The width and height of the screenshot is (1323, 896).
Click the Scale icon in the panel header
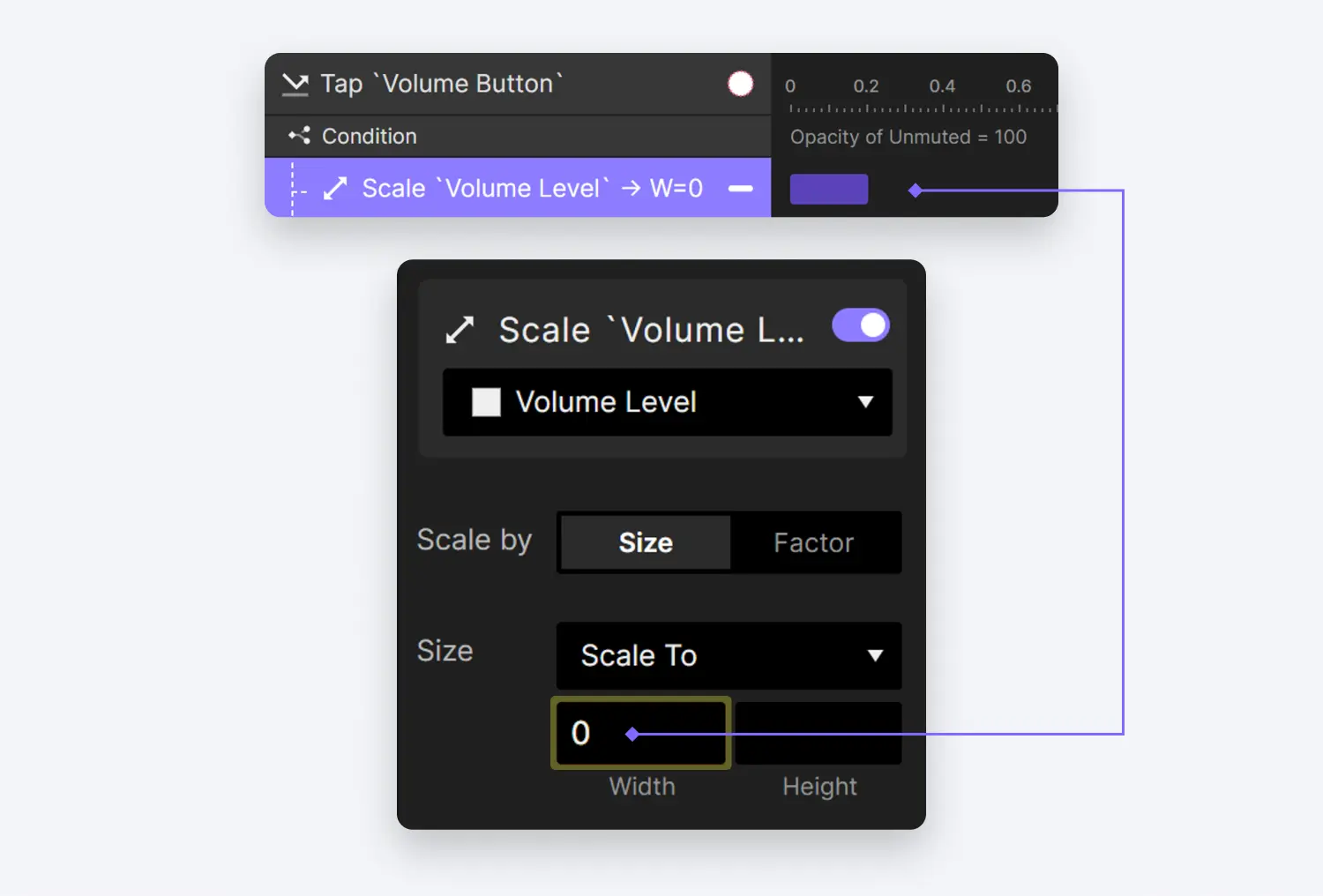click(460, 330)
